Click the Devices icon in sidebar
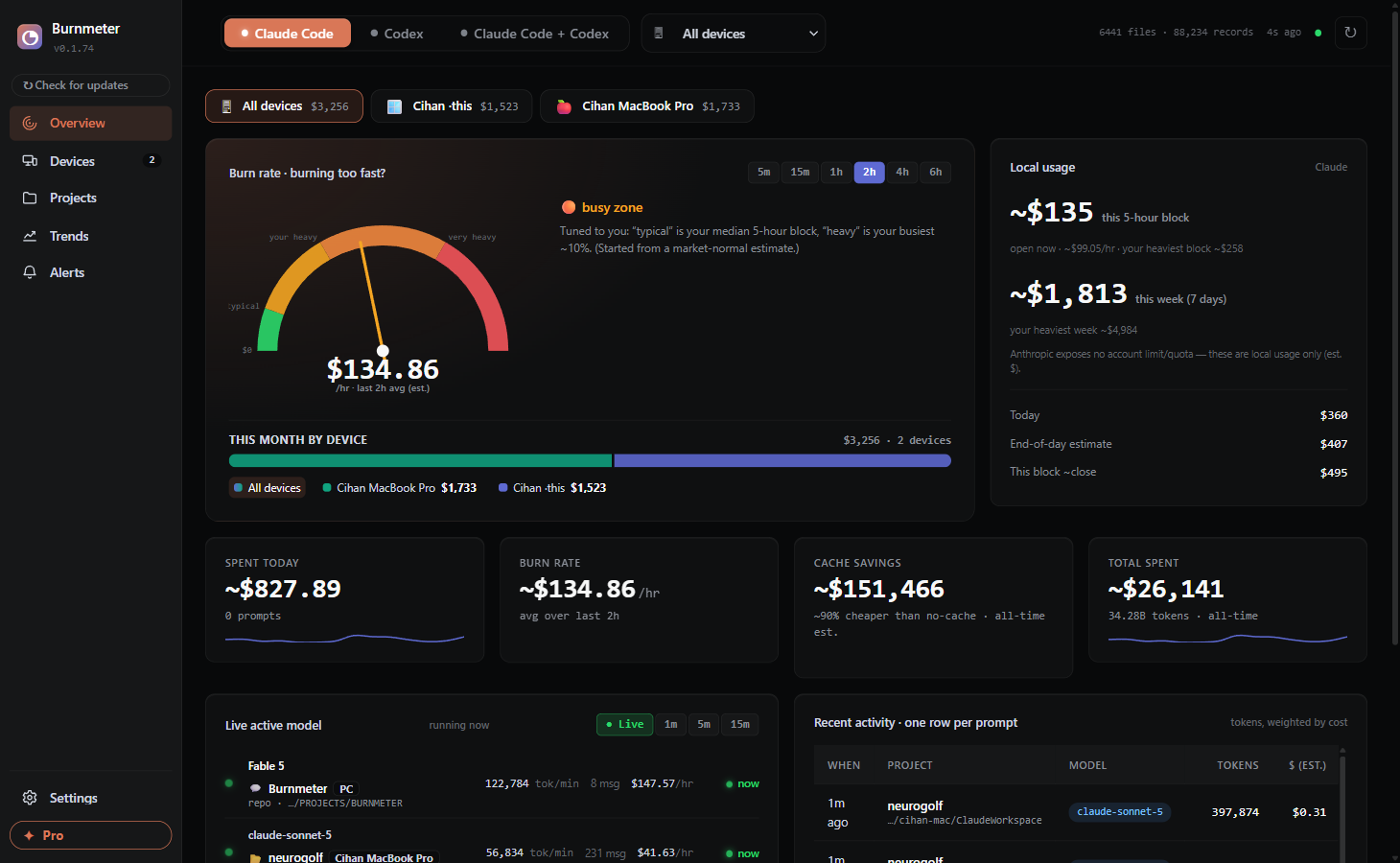Viewport: 1400px width, 863px height. pos(30,161)
